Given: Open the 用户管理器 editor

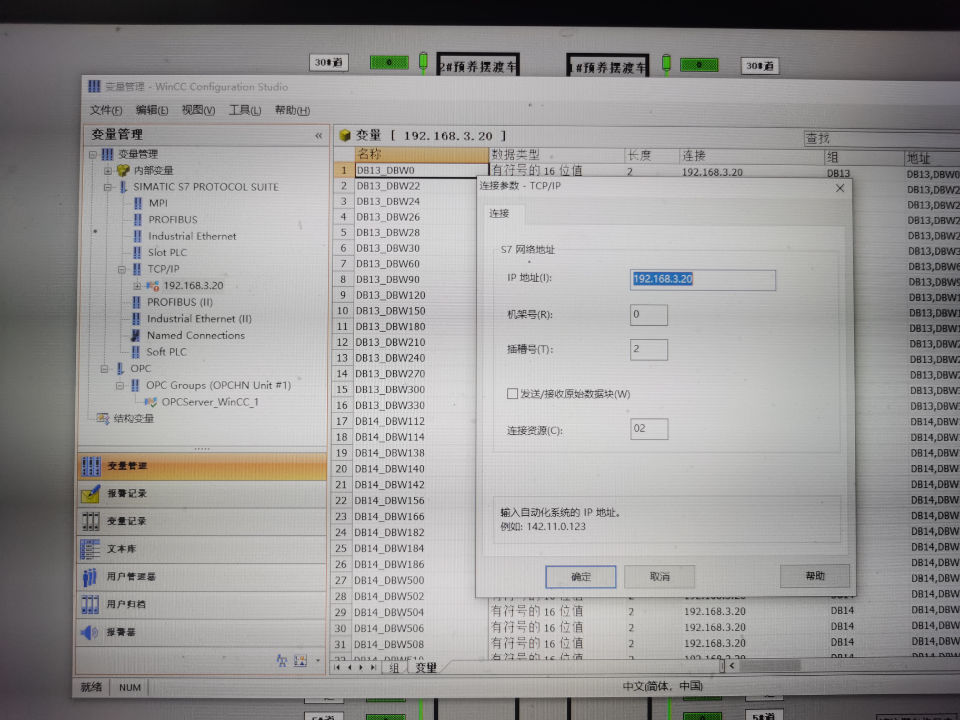Looking at the screenshot, I should coord(203,577).
